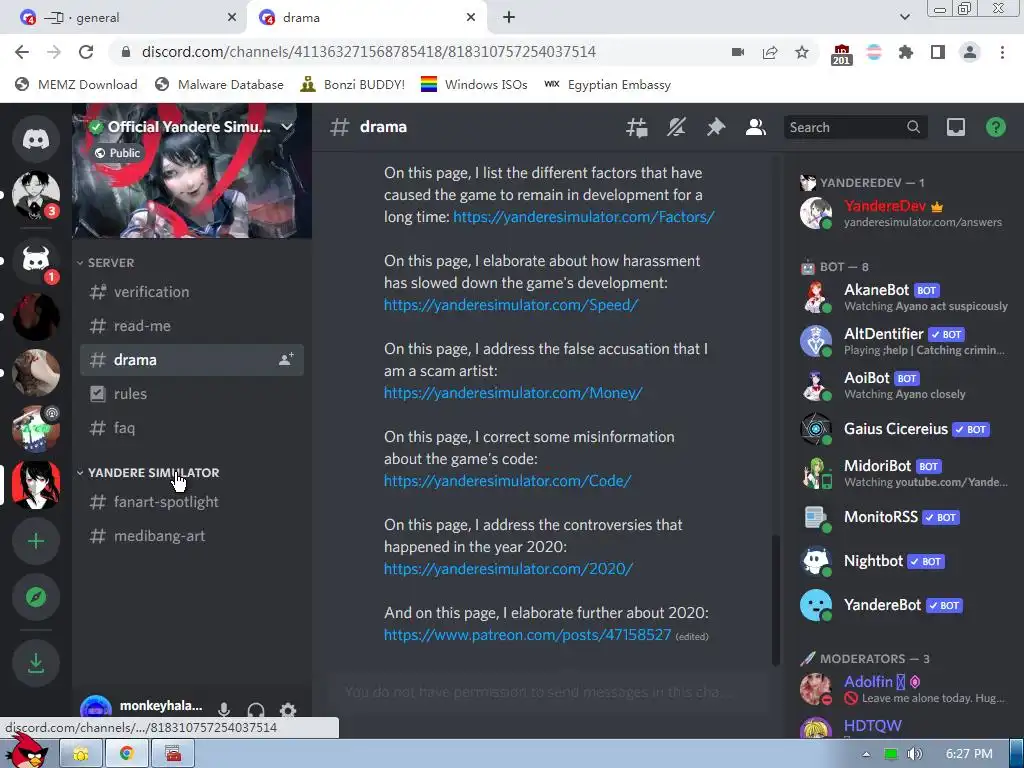
Task: Open Chrome tab search dropdown arrow
Action: click(904, 17)
